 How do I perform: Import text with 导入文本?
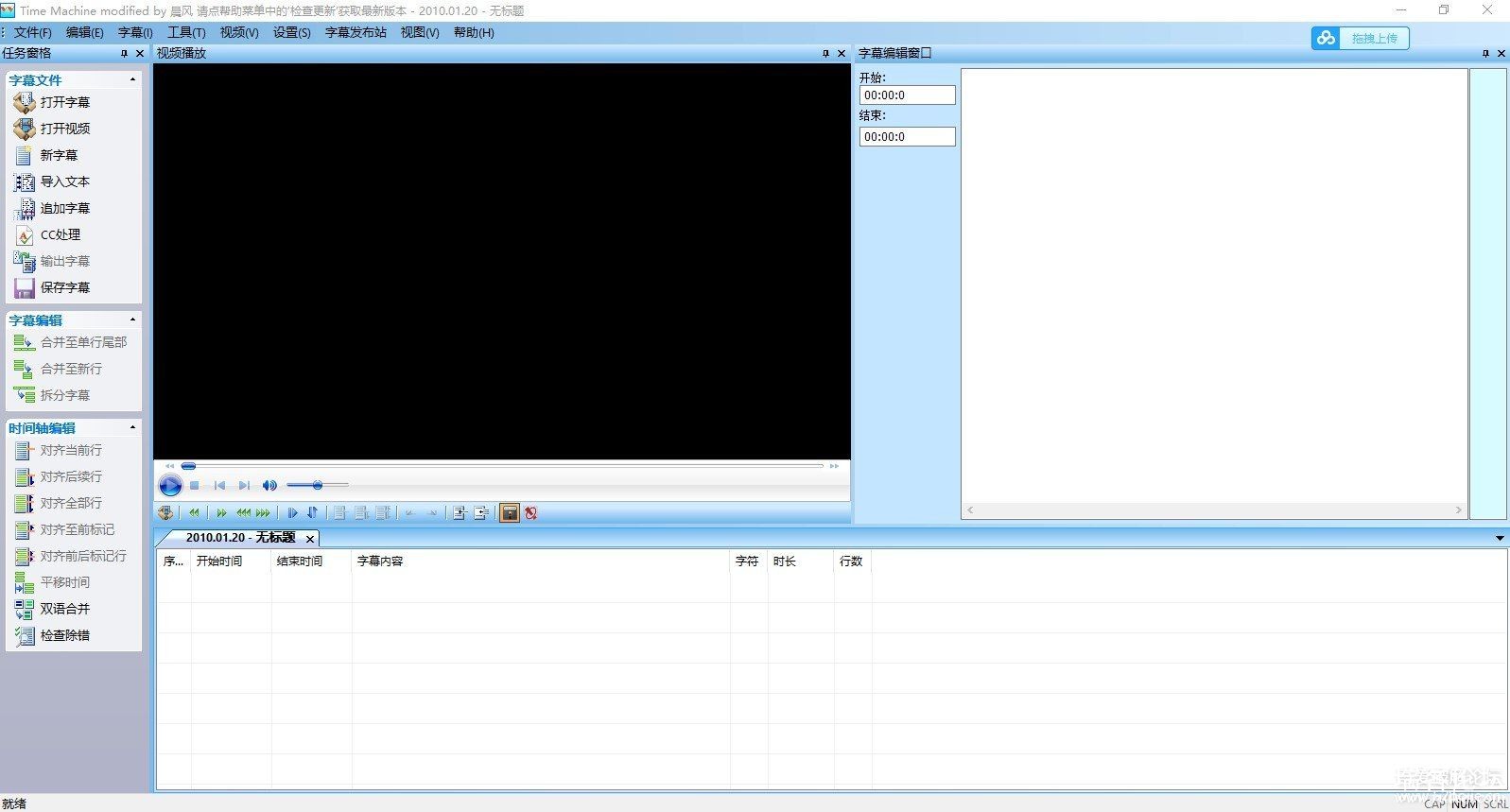pyautogui.click(x=53, y=181)
